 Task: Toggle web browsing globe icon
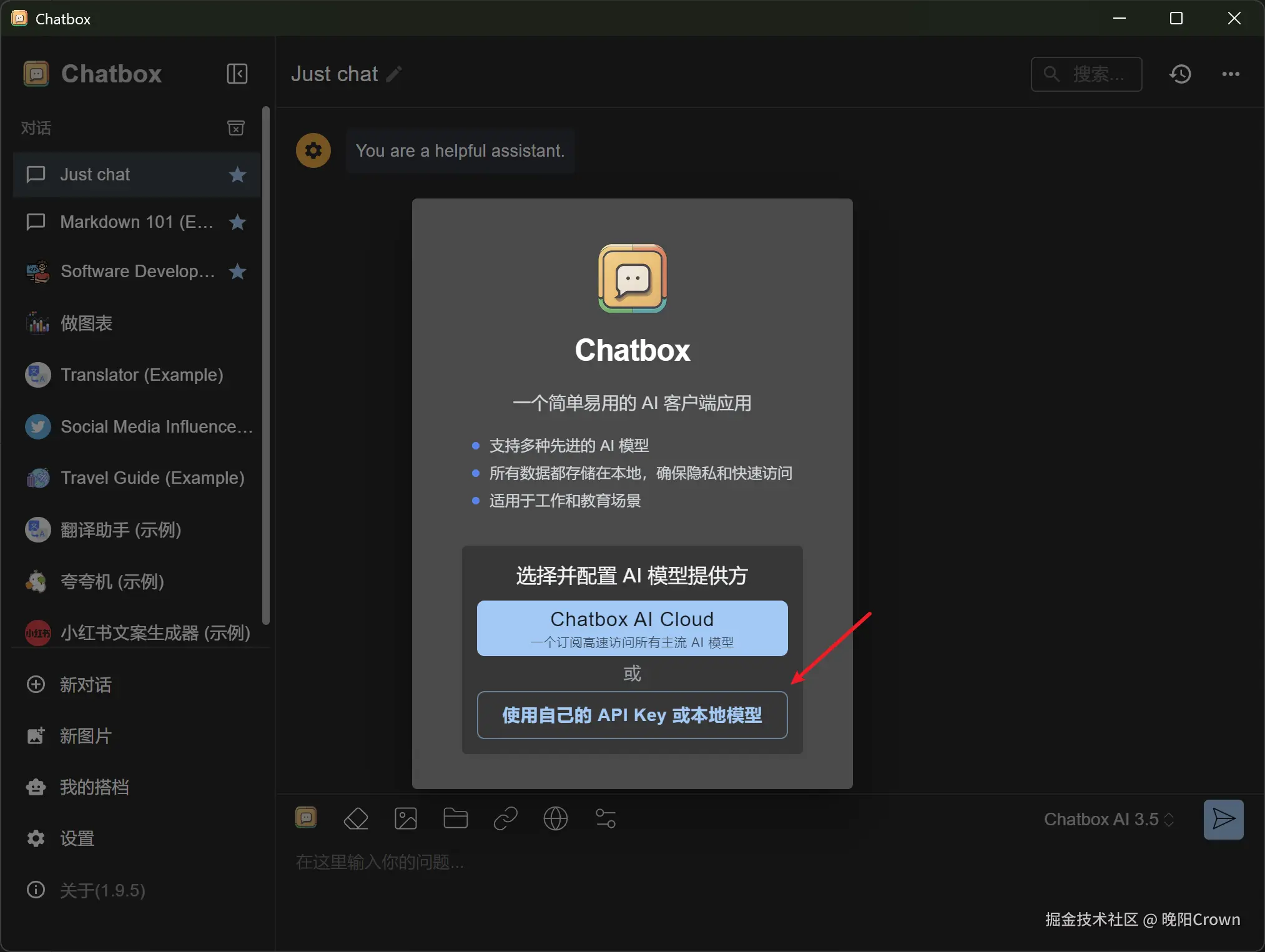tap(556, 818)
